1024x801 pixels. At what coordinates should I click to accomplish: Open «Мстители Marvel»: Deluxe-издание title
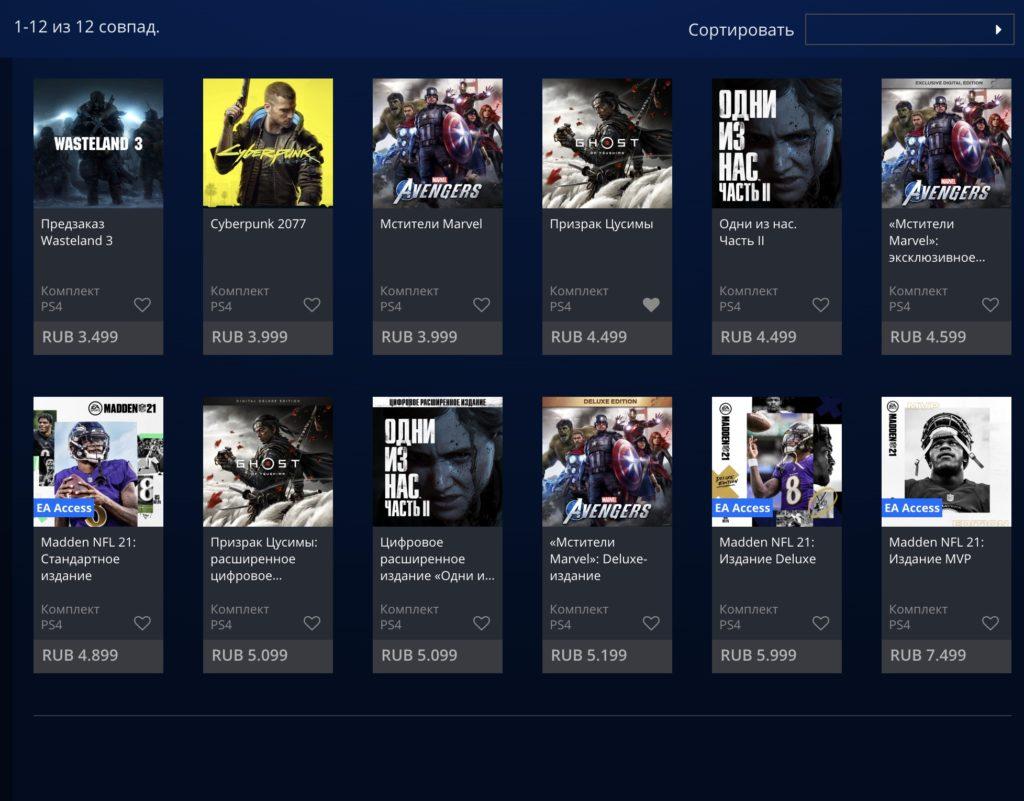[x=598, y=559]
